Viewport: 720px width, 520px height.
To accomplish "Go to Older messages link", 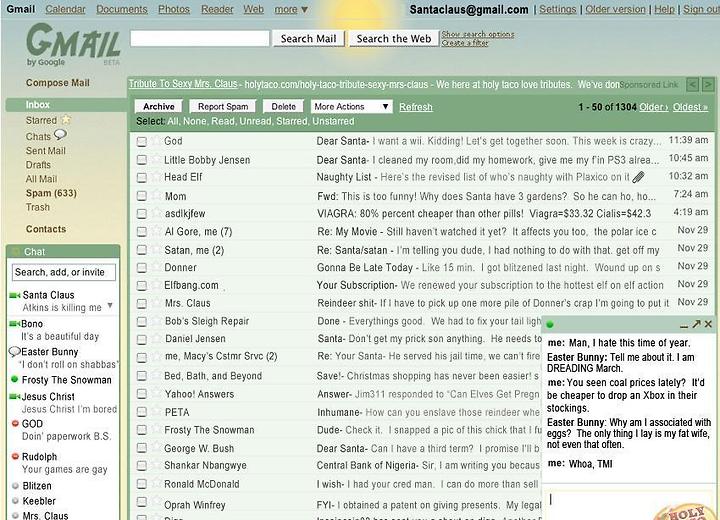I will pos(653,107).
